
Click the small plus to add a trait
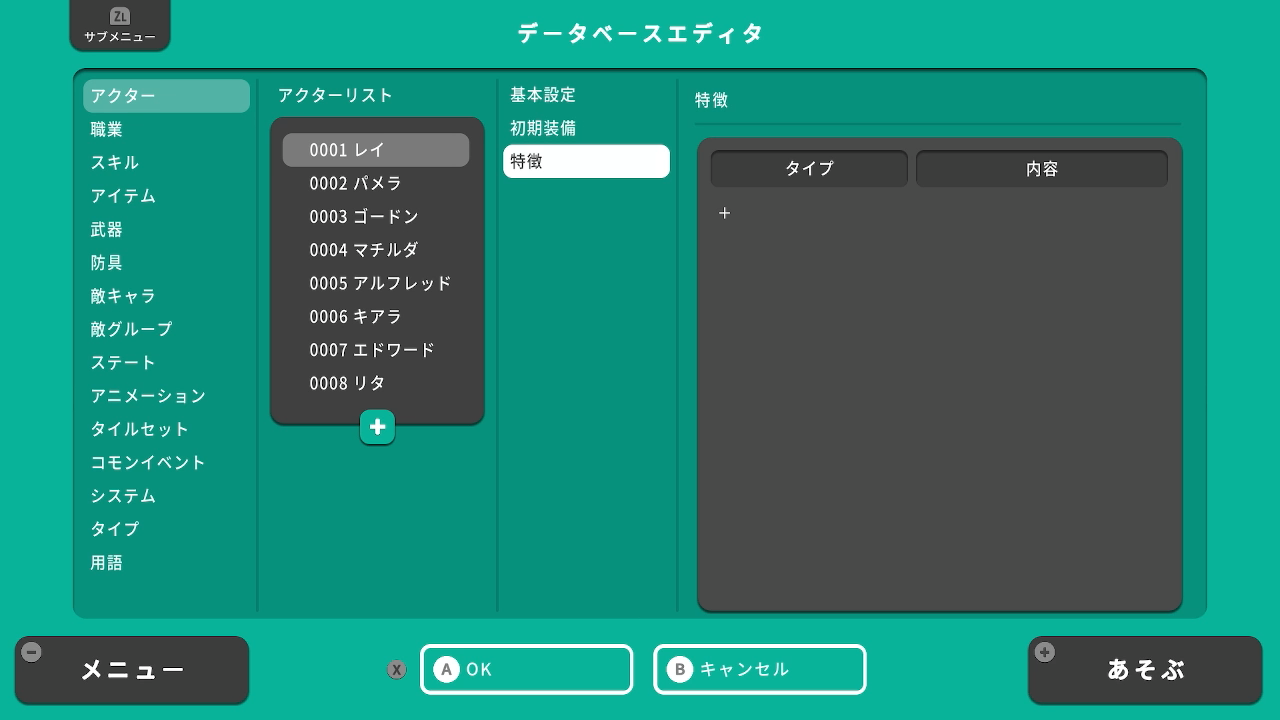725,213
